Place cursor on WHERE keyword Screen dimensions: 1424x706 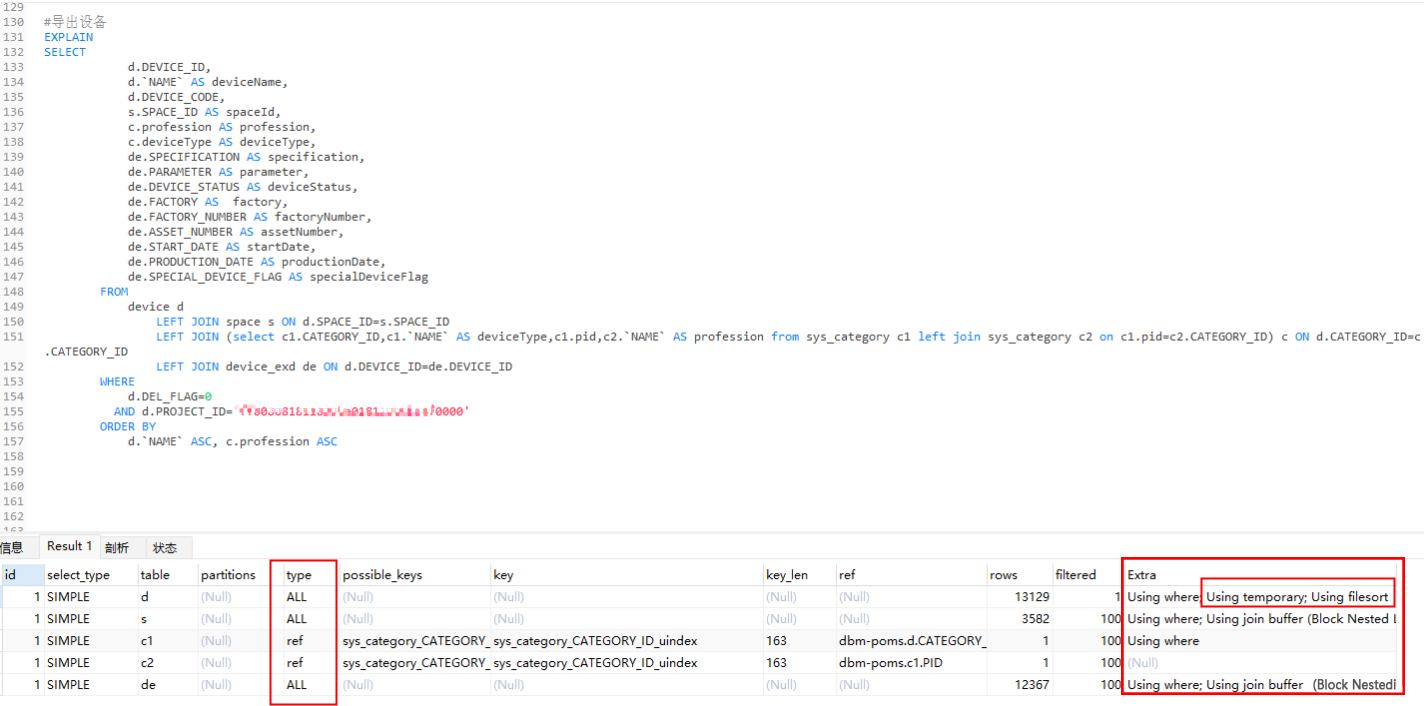117,382
